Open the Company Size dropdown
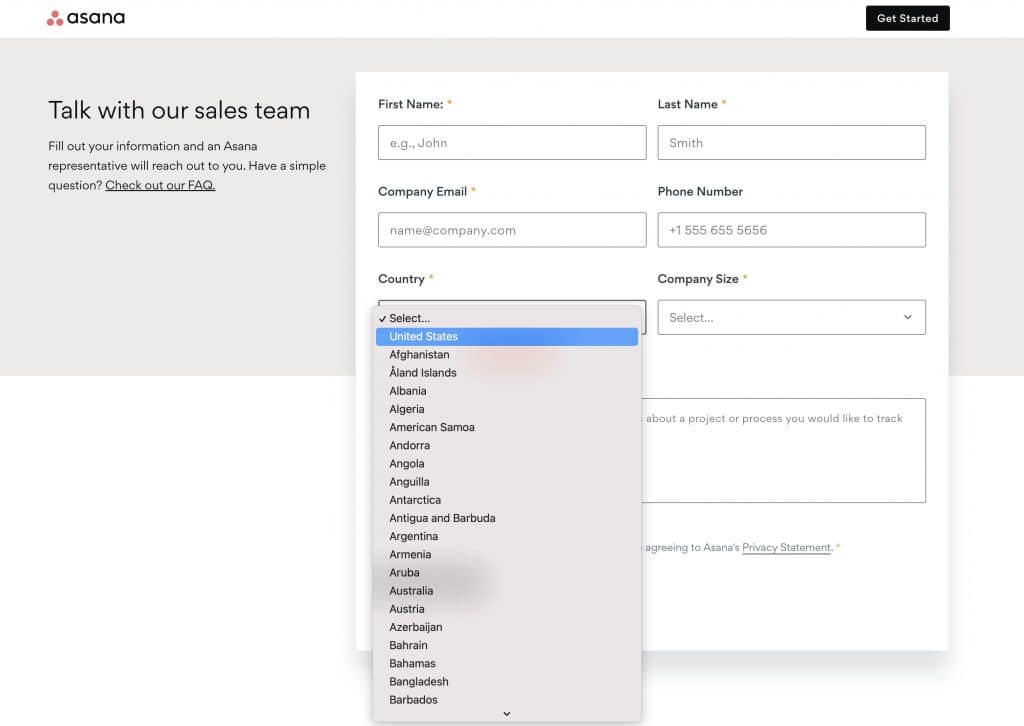 pos(792,317)
